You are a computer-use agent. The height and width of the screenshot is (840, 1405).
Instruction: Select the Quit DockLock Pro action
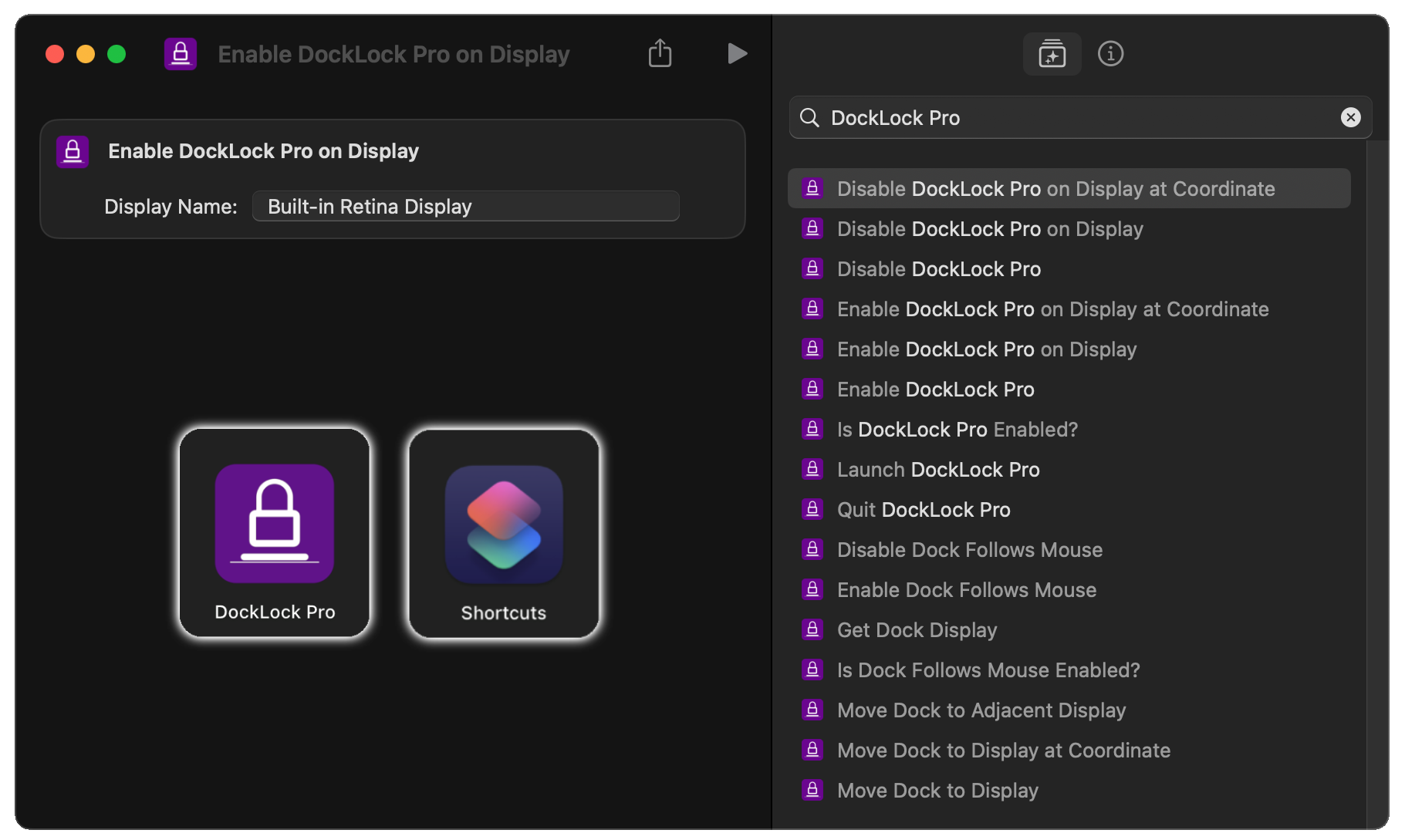[x=1069, y=509]
